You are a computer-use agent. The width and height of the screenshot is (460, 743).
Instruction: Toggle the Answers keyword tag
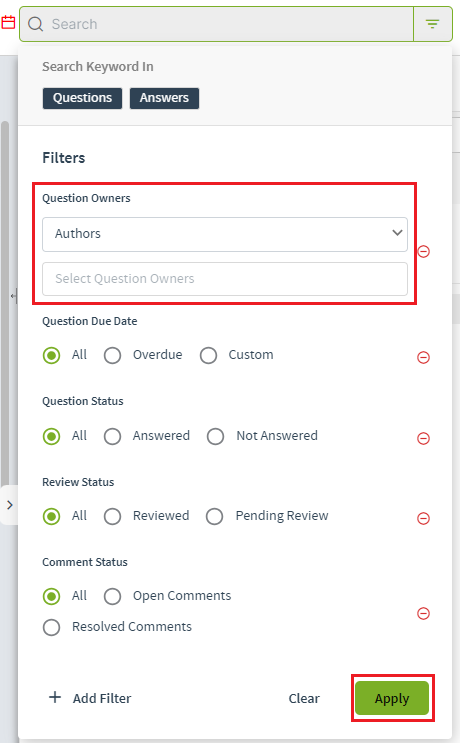[x=164, y=98]
